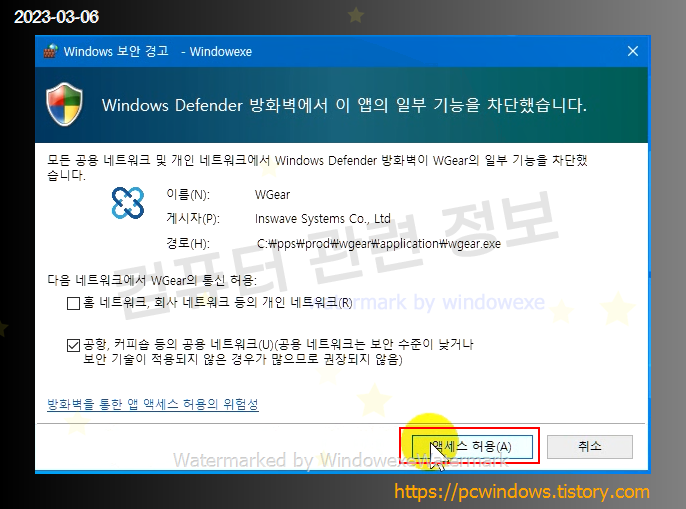Screen dimensions: 686x509
Task: Click the 2023-03-06 date text
Action: tap(56, 17)
